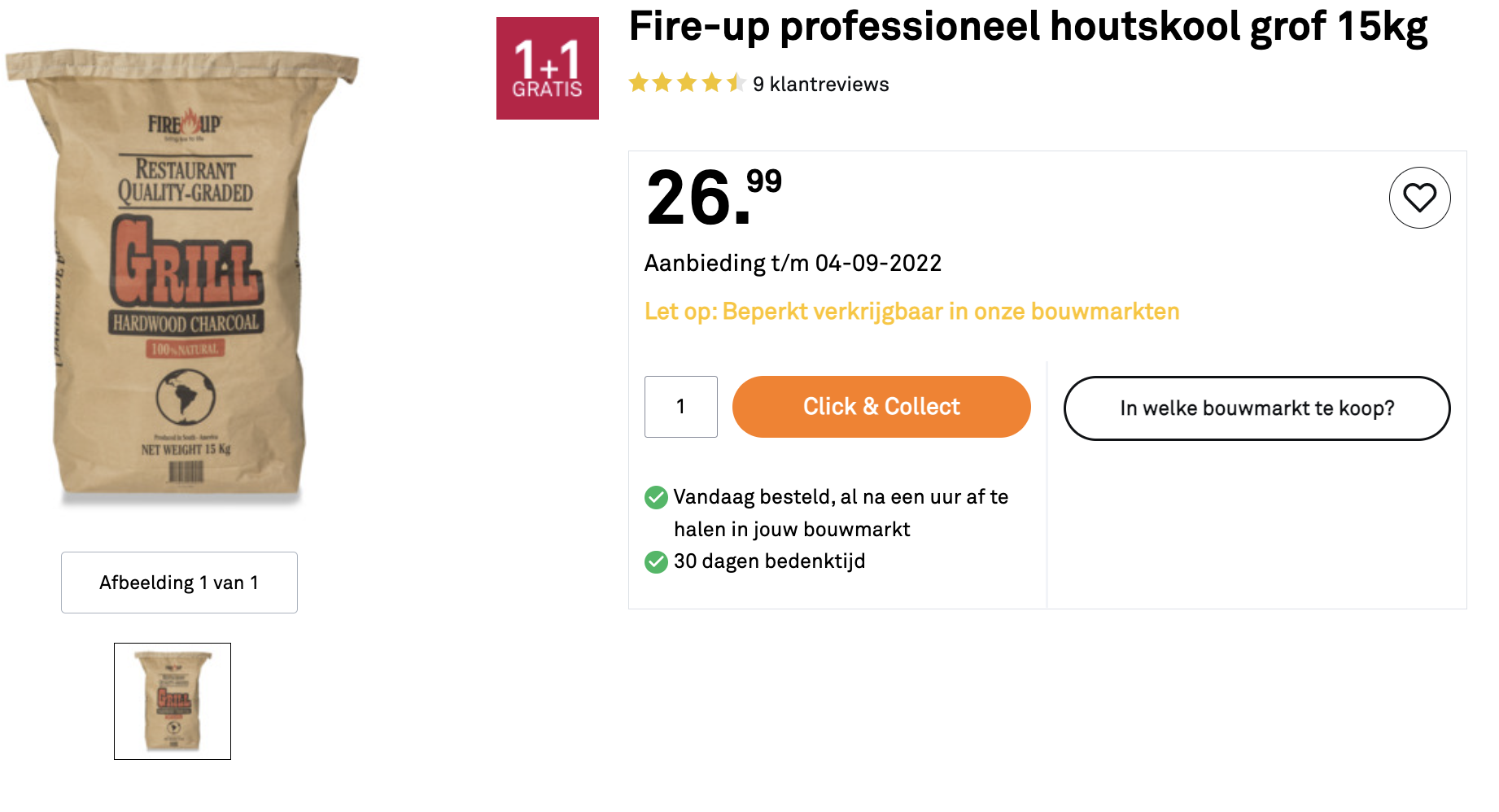Screen dimensions: 1499x812
Task: Click the Aanbieding t/m 04-09-2022 text
Action: click(793, 264)
